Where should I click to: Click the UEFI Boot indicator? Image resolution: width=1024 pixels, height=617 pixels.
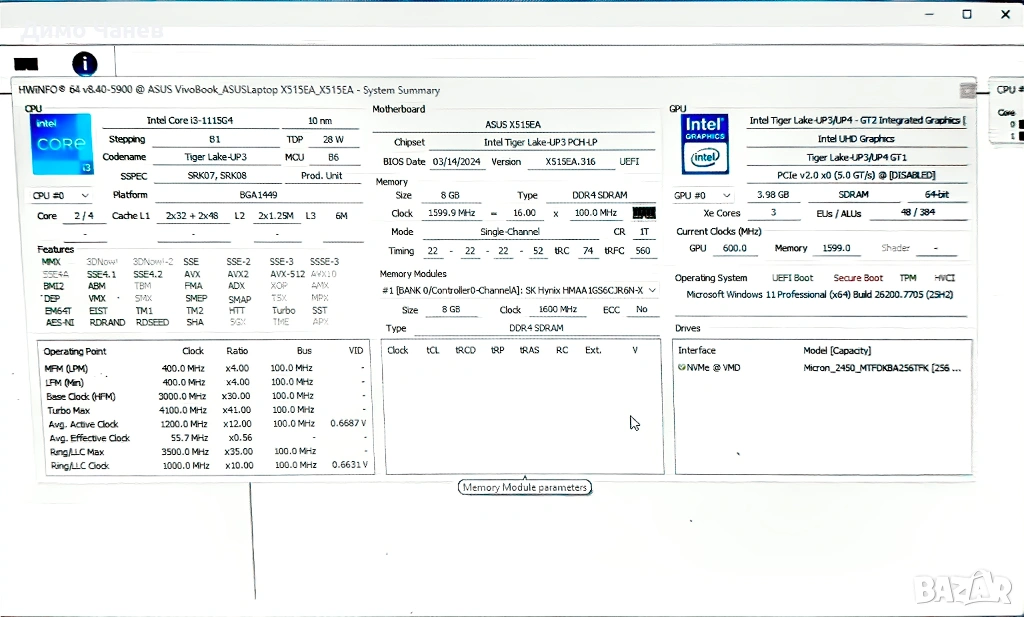[792, 278]
